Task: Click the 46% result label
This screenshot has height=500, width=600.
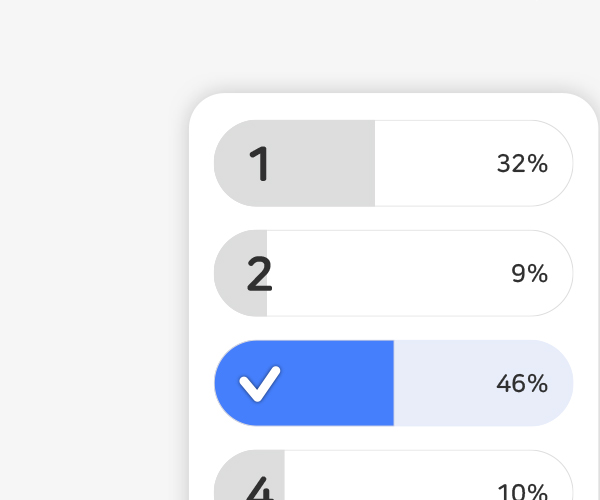Action: [x=522, y=383]
